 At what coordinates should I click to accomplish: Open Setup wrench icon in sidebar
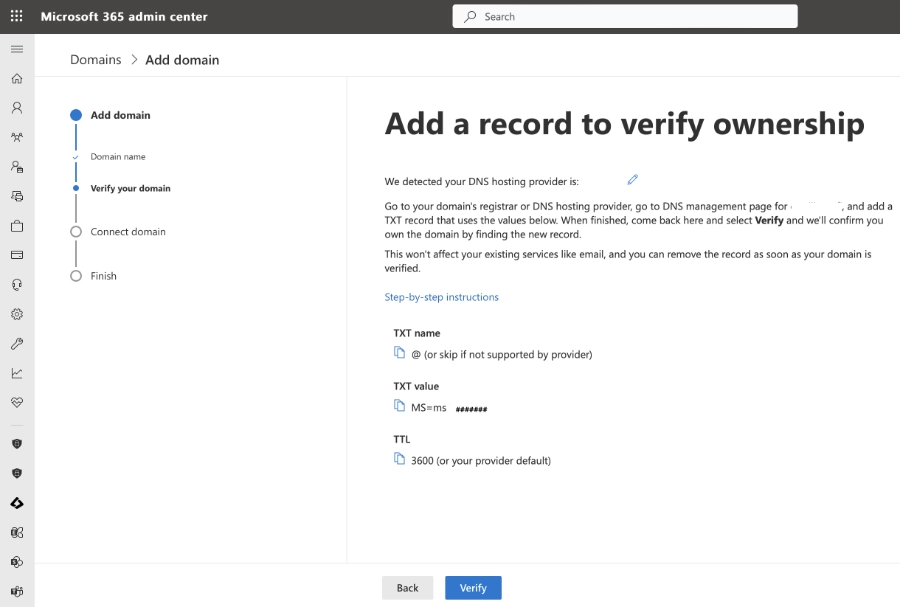tap(17, 344)
